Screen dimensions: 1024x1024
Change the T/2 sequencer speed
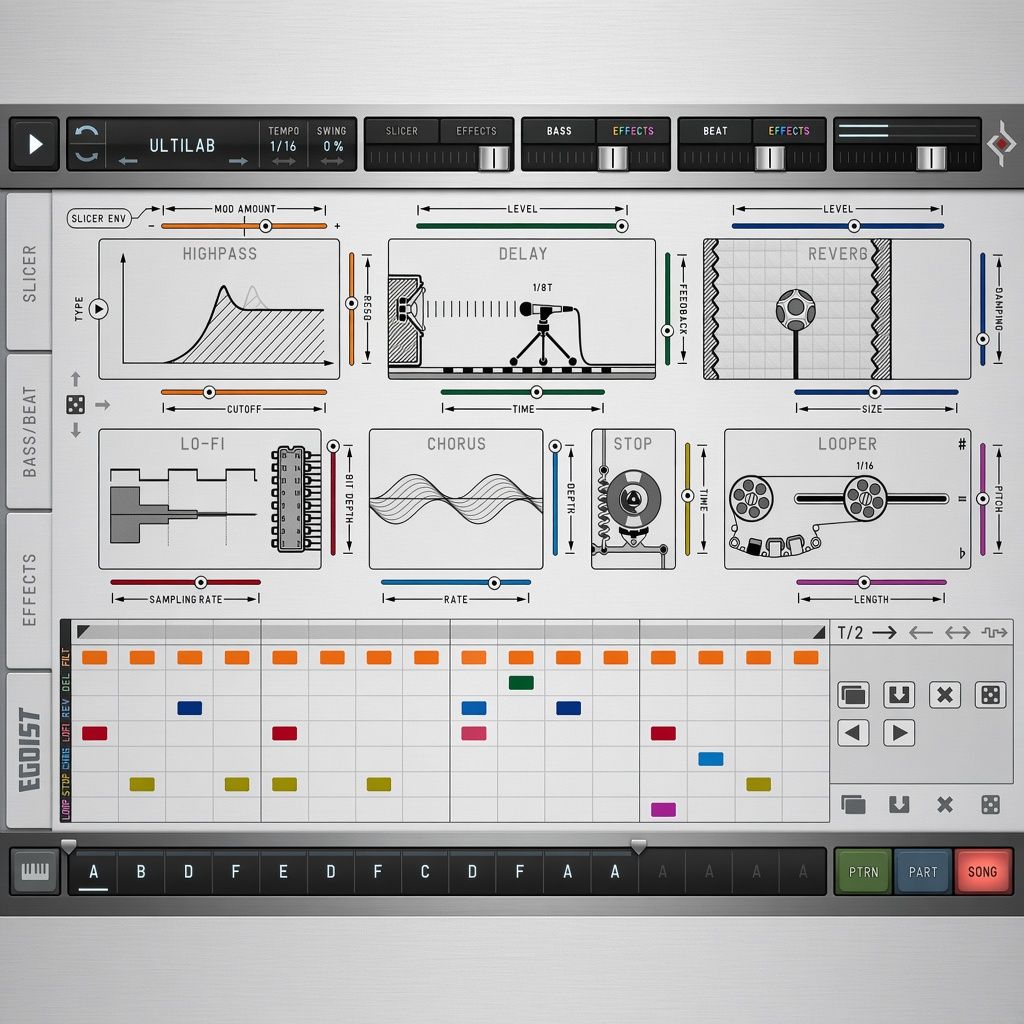tap(850, 632)
